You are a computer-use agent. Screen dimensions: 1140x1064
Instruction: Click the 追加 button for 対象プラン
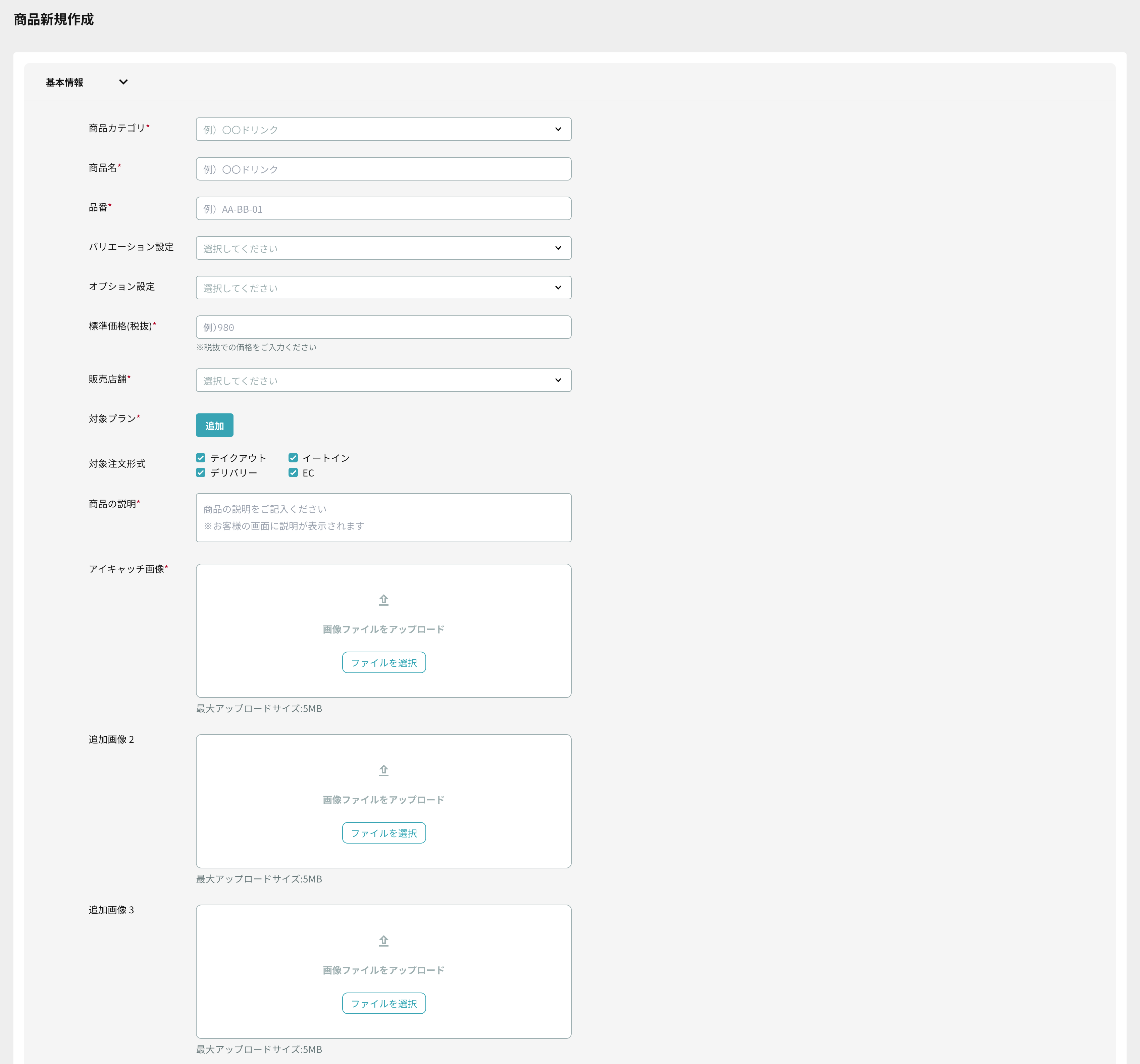click(214, 425)
